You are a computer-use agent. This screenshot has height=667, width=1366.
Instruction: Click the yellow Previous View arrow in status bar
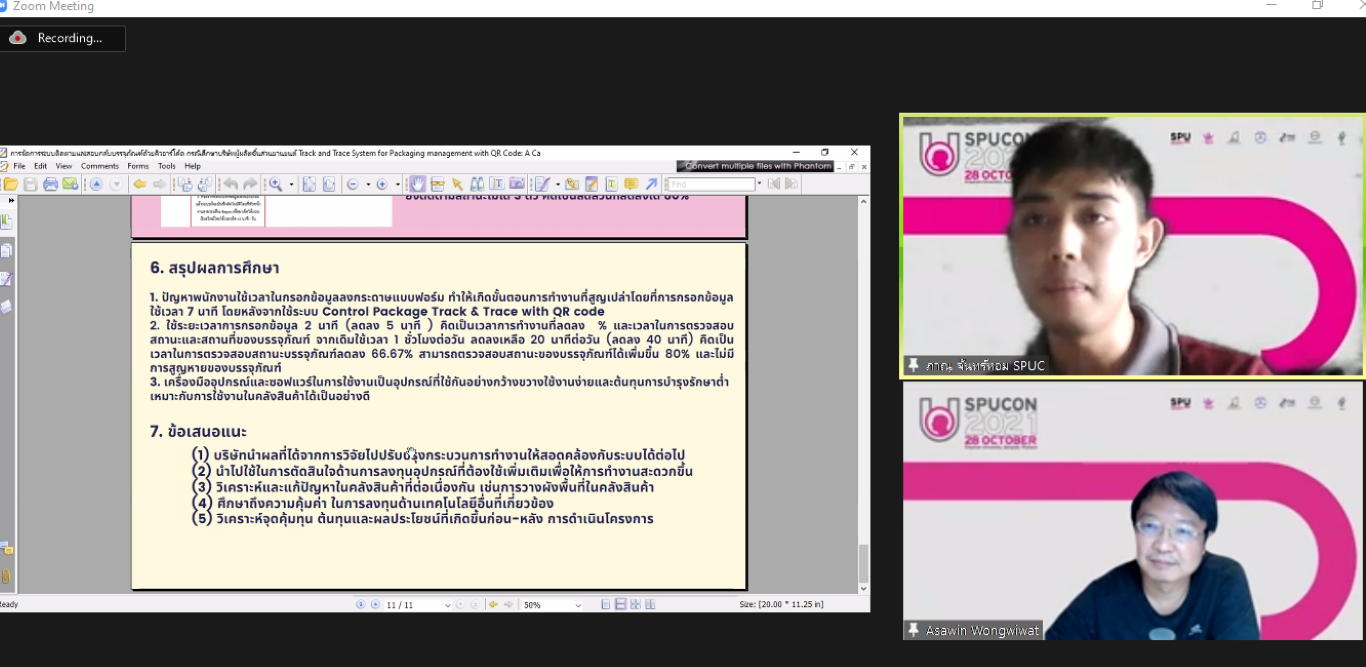point(493,605)
